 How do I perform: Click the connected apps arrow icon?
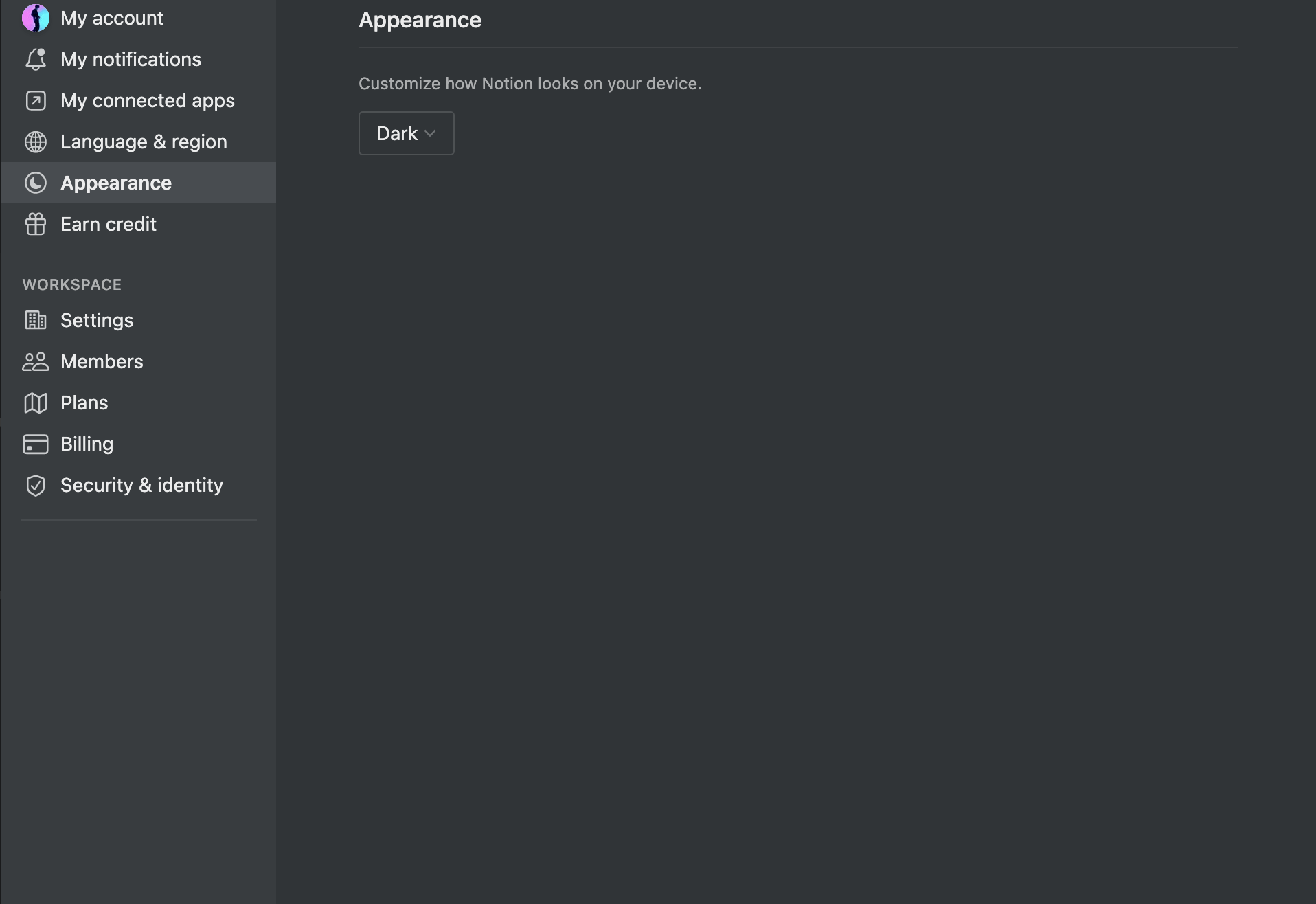coord(36,100)
